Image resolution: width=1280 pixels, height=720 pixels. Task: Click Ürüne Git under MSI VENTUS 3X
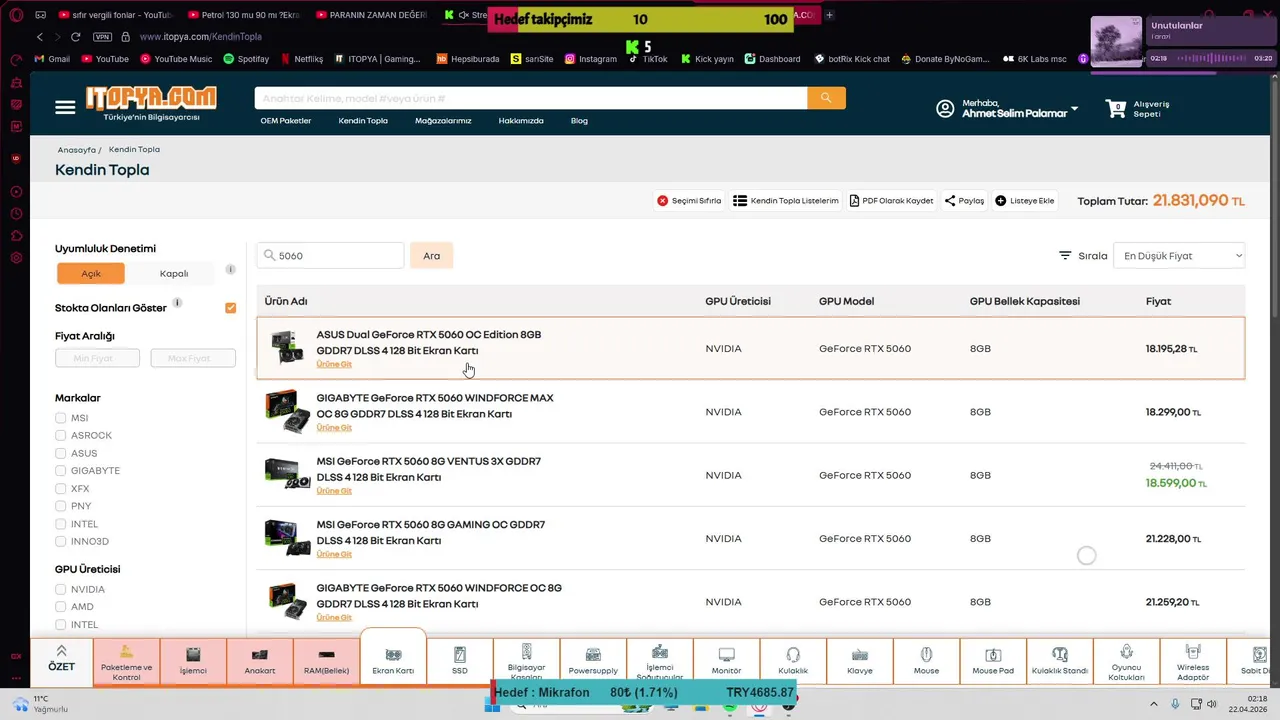pyautogui.click(x=334, y=491)
